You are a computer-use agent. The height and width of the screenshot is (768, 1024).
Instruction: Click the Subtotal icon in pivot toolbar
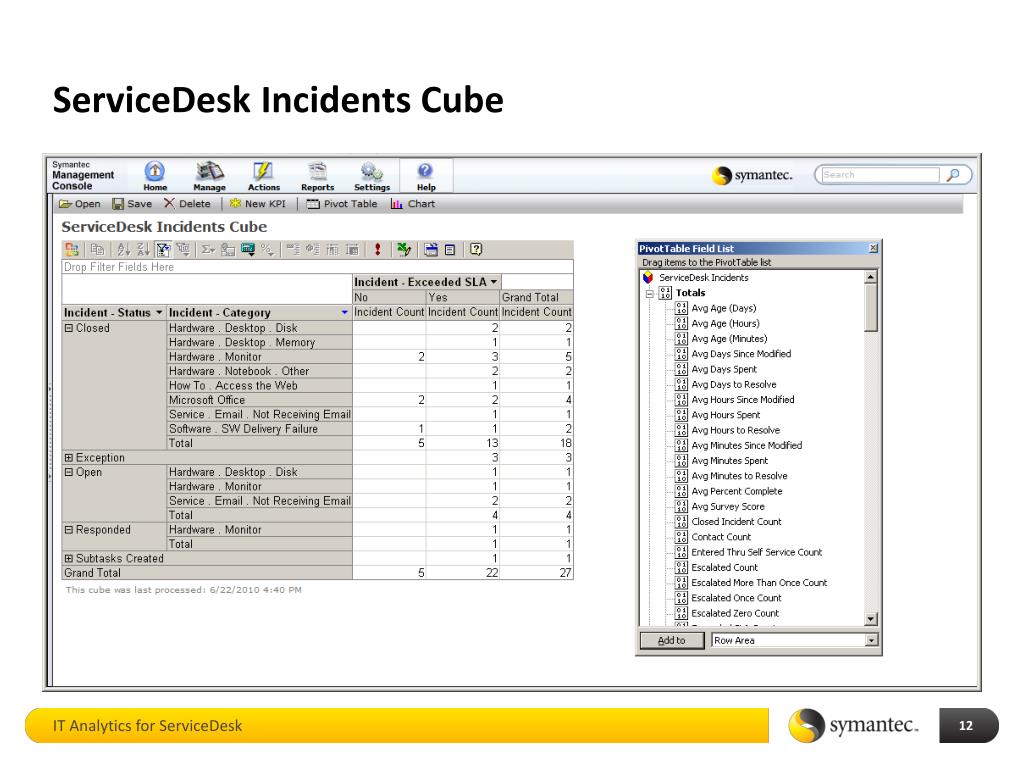point(228,249)
